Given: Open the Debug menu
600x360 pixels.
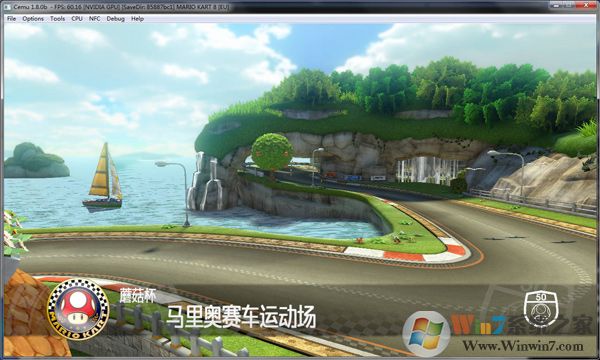Looking at the screenshot, I should (x=116, y=18).
